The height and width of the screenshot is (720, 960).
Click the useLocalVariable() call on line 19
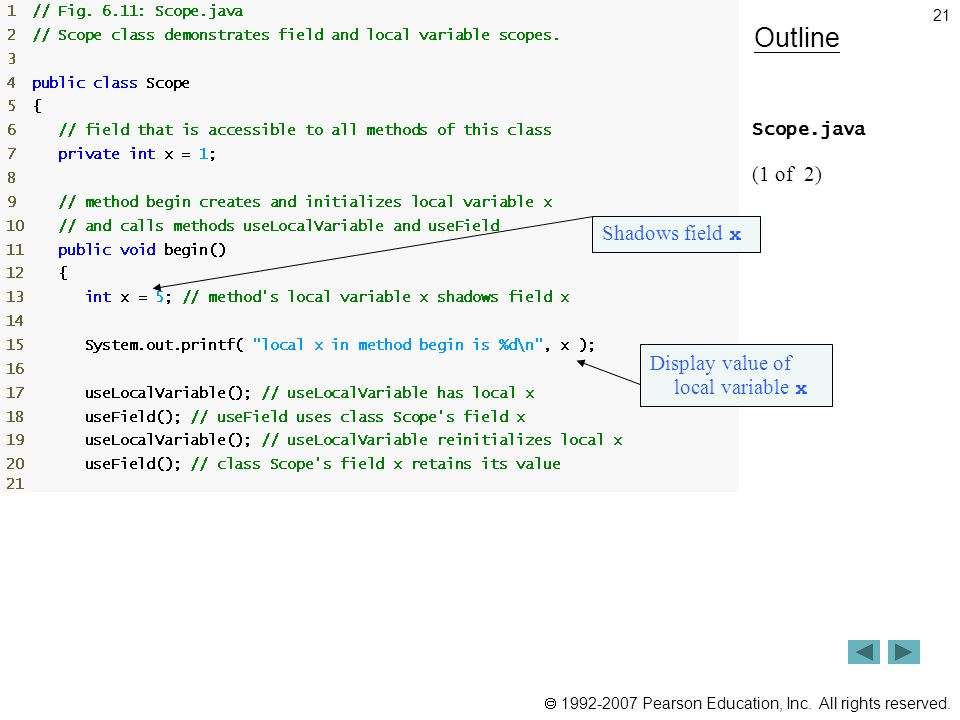168,440
